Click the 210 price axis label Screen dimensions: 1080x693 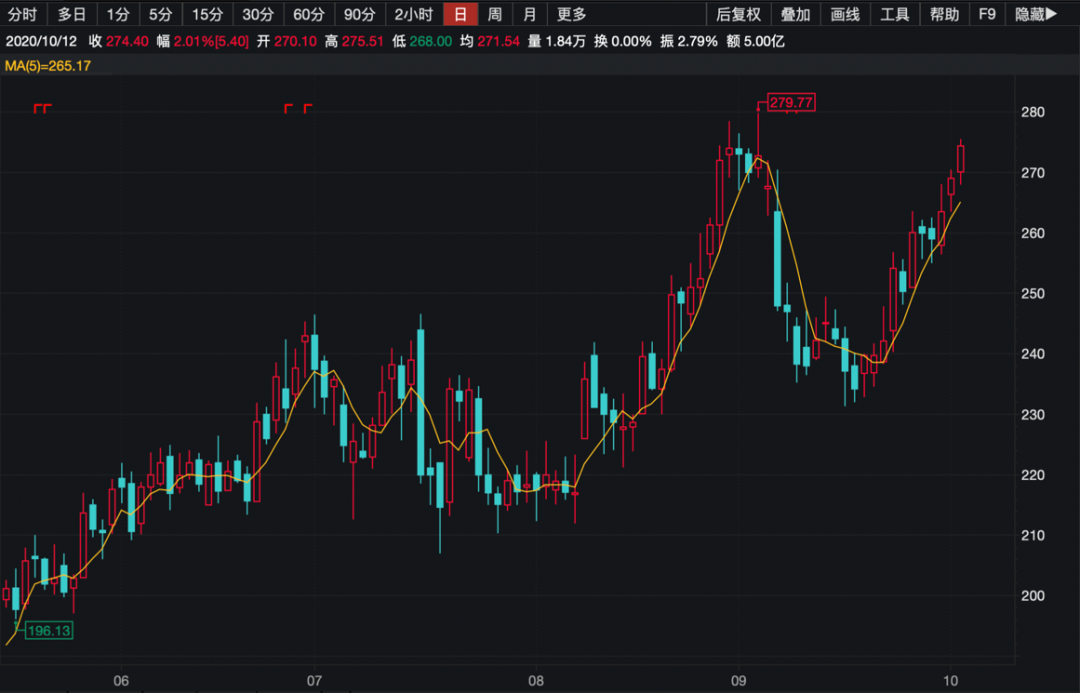(1032, 535)
